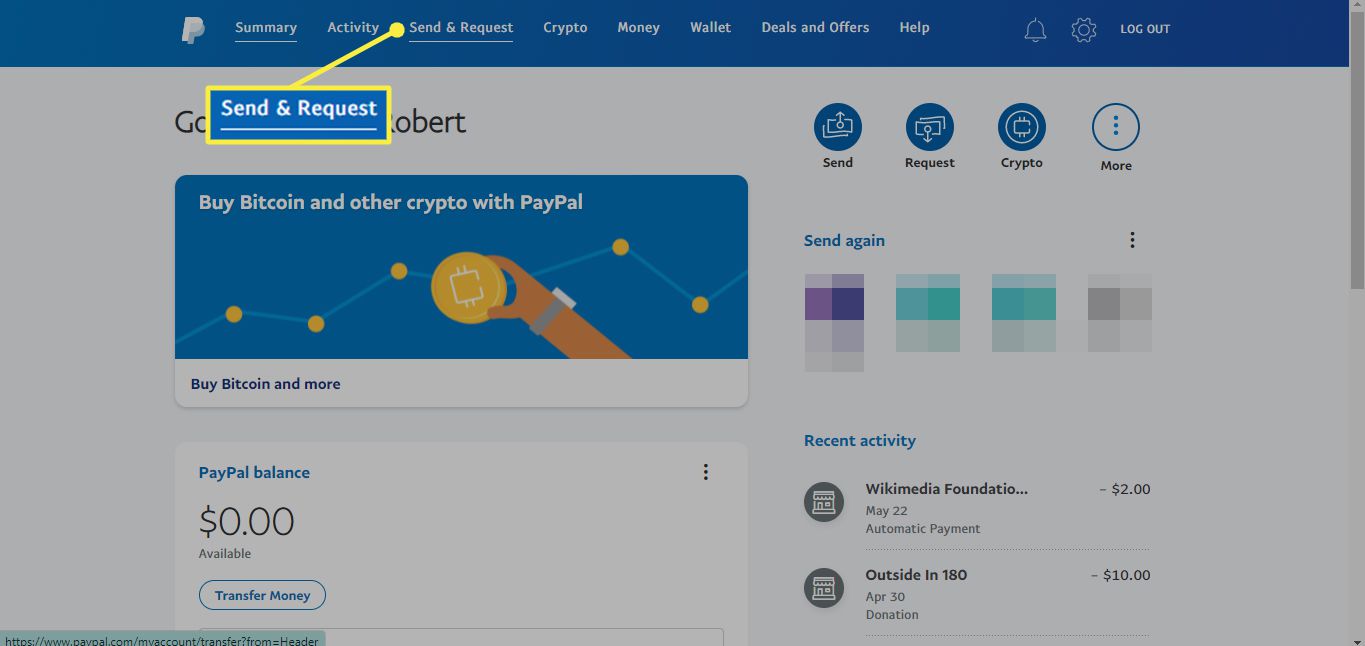The image size is (1365, 646).
Task: Click Outside In 180 merchant icon
Action: [824, 587]
